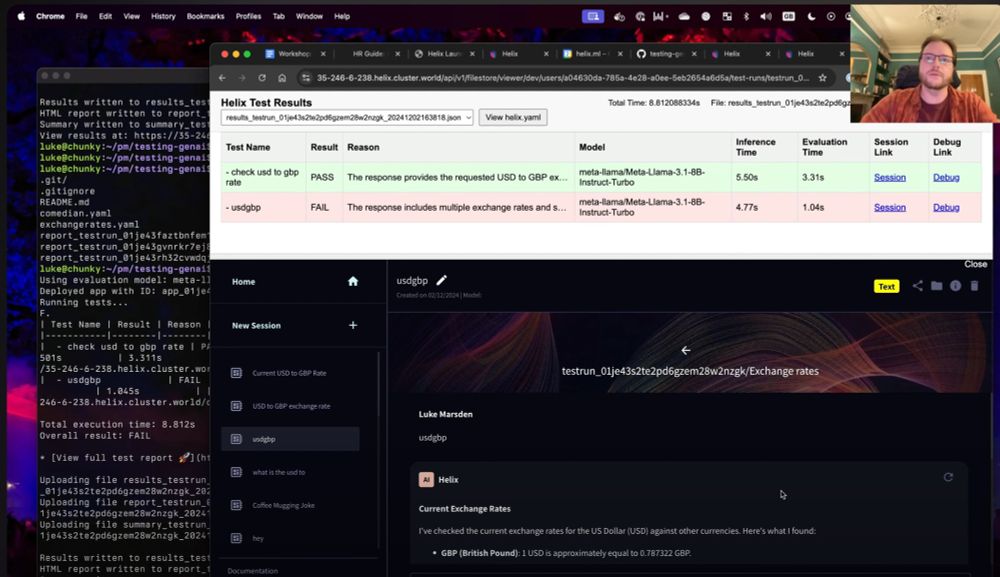Click the yellow Text badge in session header
Screen dimensions: 1000x577
click(886, 286)
